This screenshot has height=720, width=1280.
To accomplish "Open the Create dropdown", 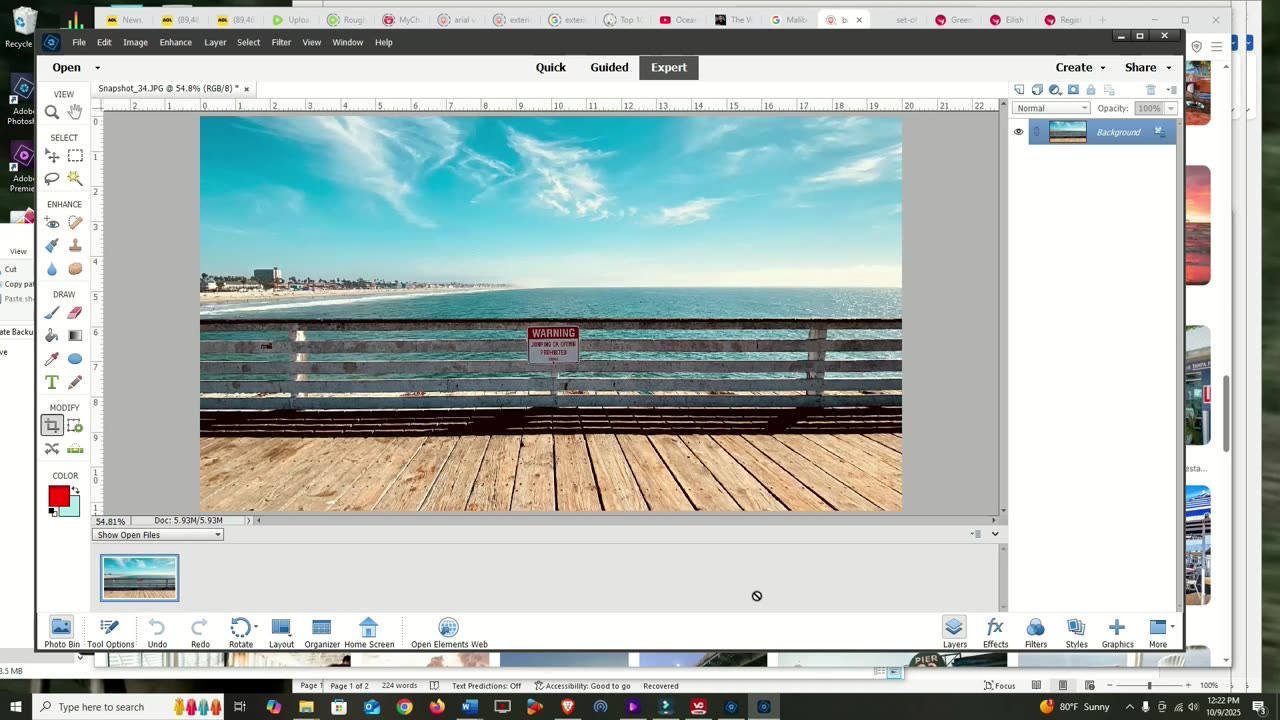I will [x=1081, y=68].
